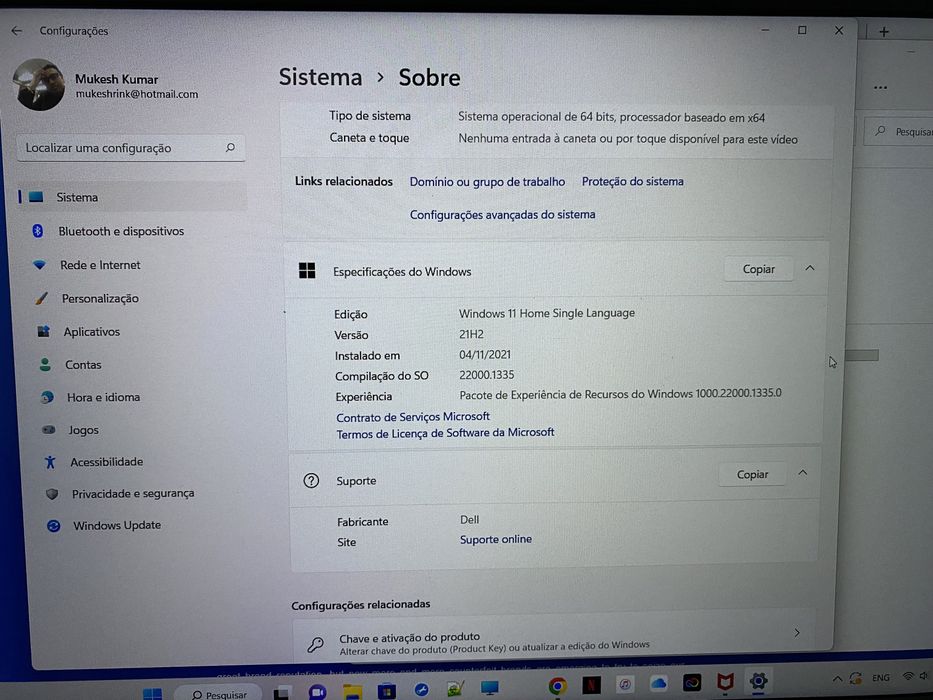Click the 'Localizar uma configuração' search field
Viewport: 933px width, 700px height.
click(131, 148)
